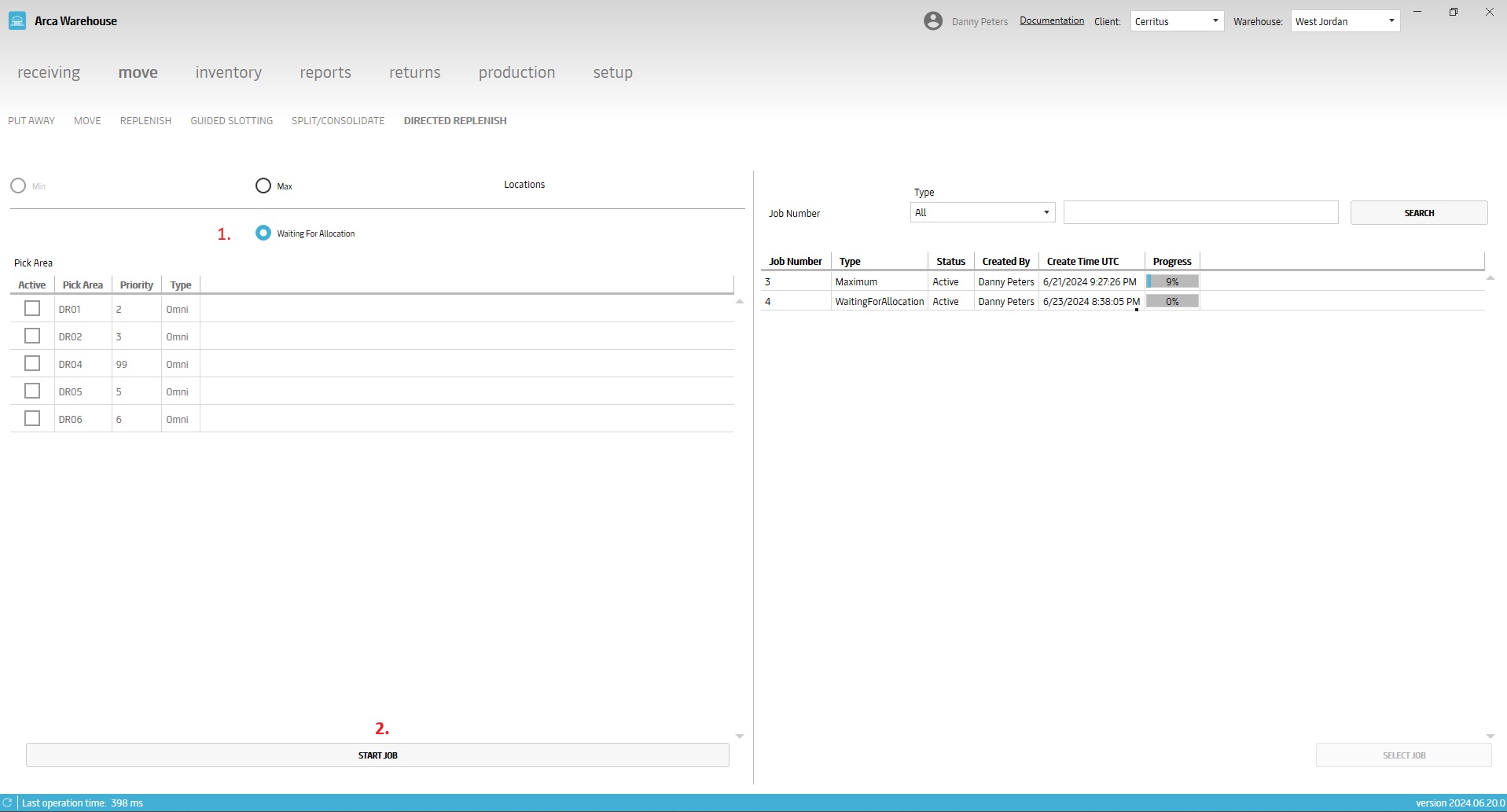This screenshot has height=812, width=1507.
Task: Check the Active box for DR02
Action: [x=32, y=336]
